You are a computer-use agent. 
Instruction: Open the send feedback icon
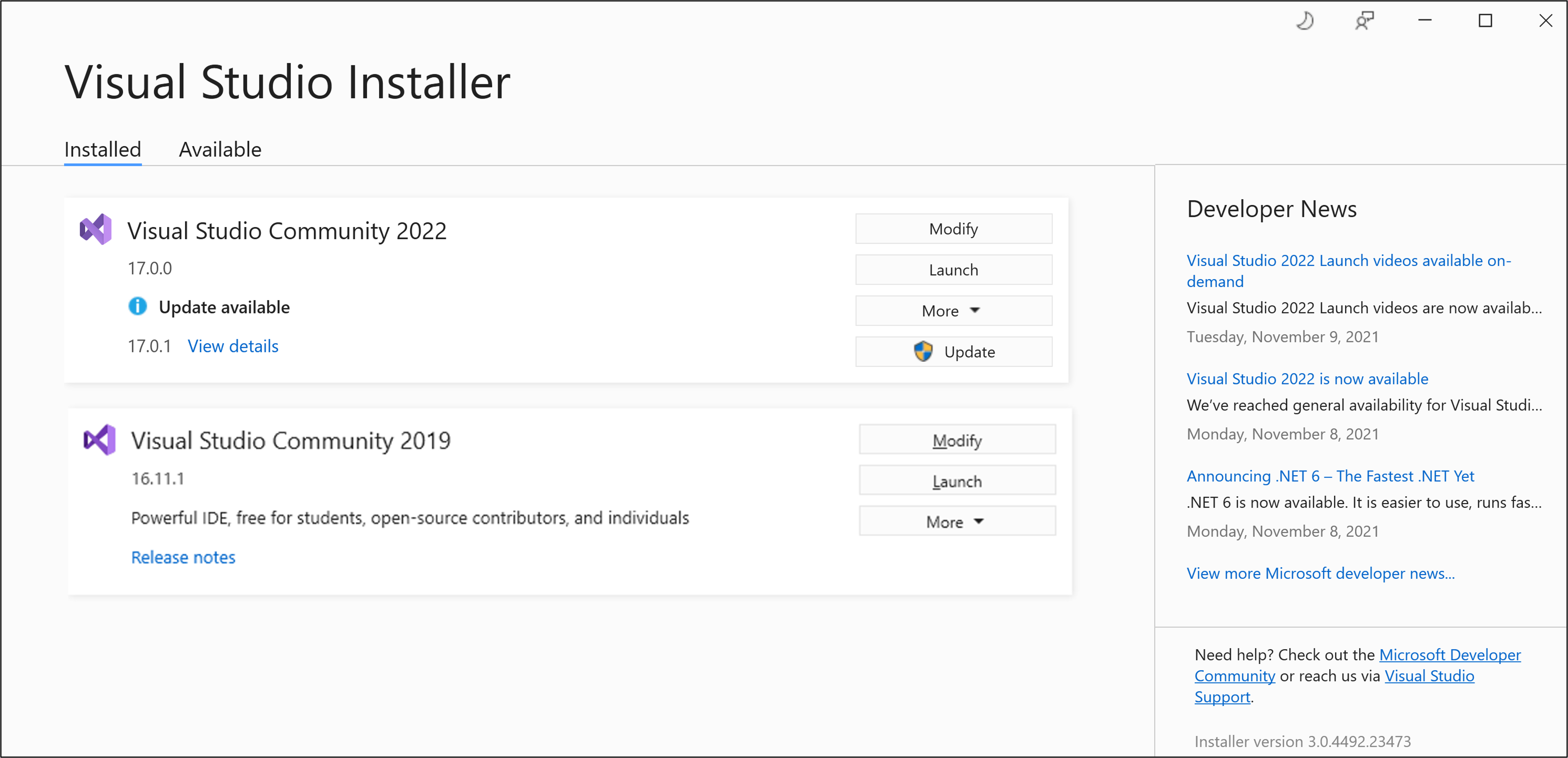click(x=1364, y=21)
